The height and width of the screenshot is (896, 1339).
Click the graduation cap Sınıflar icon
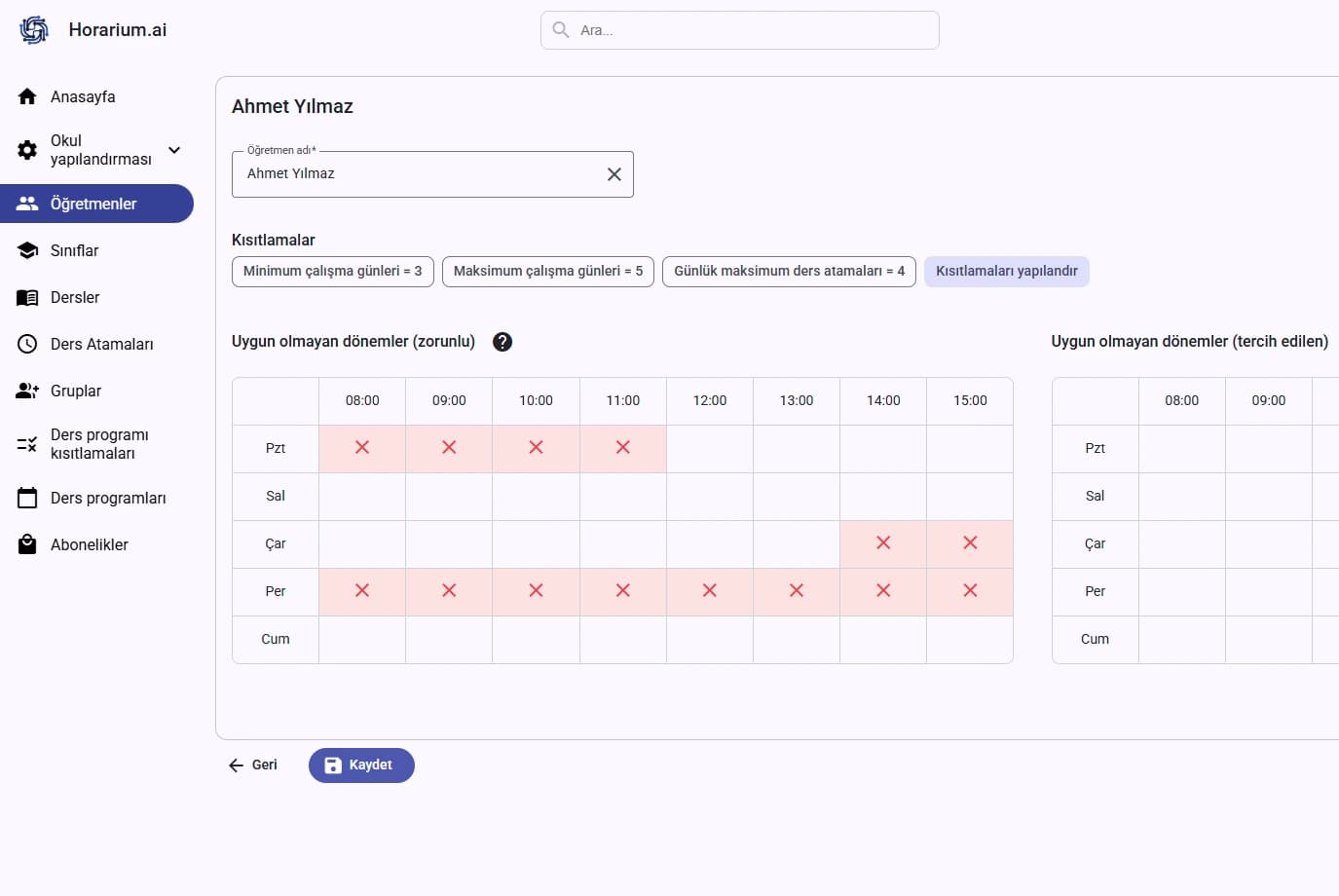(27, 250)
